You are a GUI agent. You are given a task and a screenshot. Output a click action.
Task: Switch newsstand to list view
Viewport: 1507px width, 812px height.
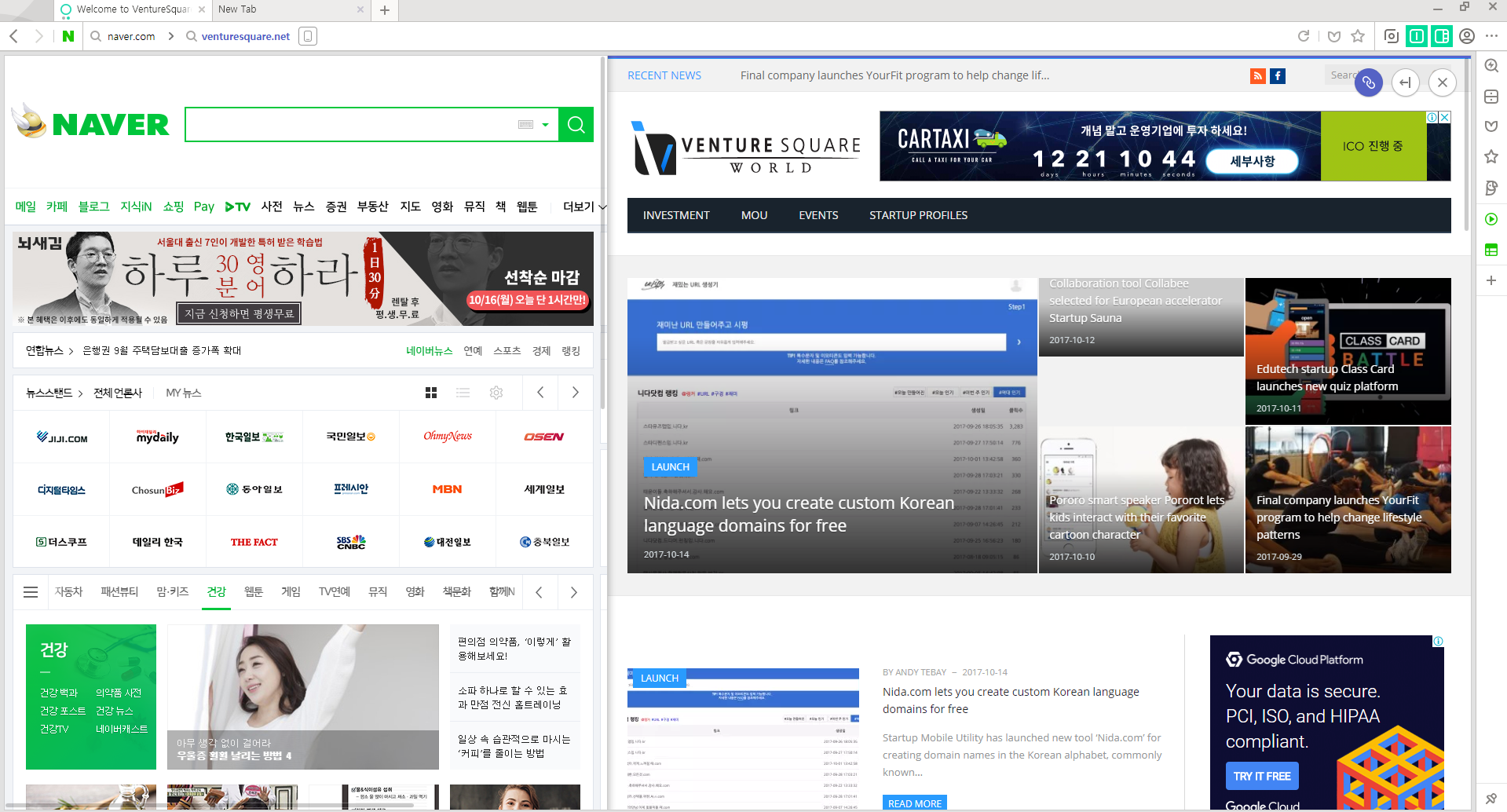(463, 393)
